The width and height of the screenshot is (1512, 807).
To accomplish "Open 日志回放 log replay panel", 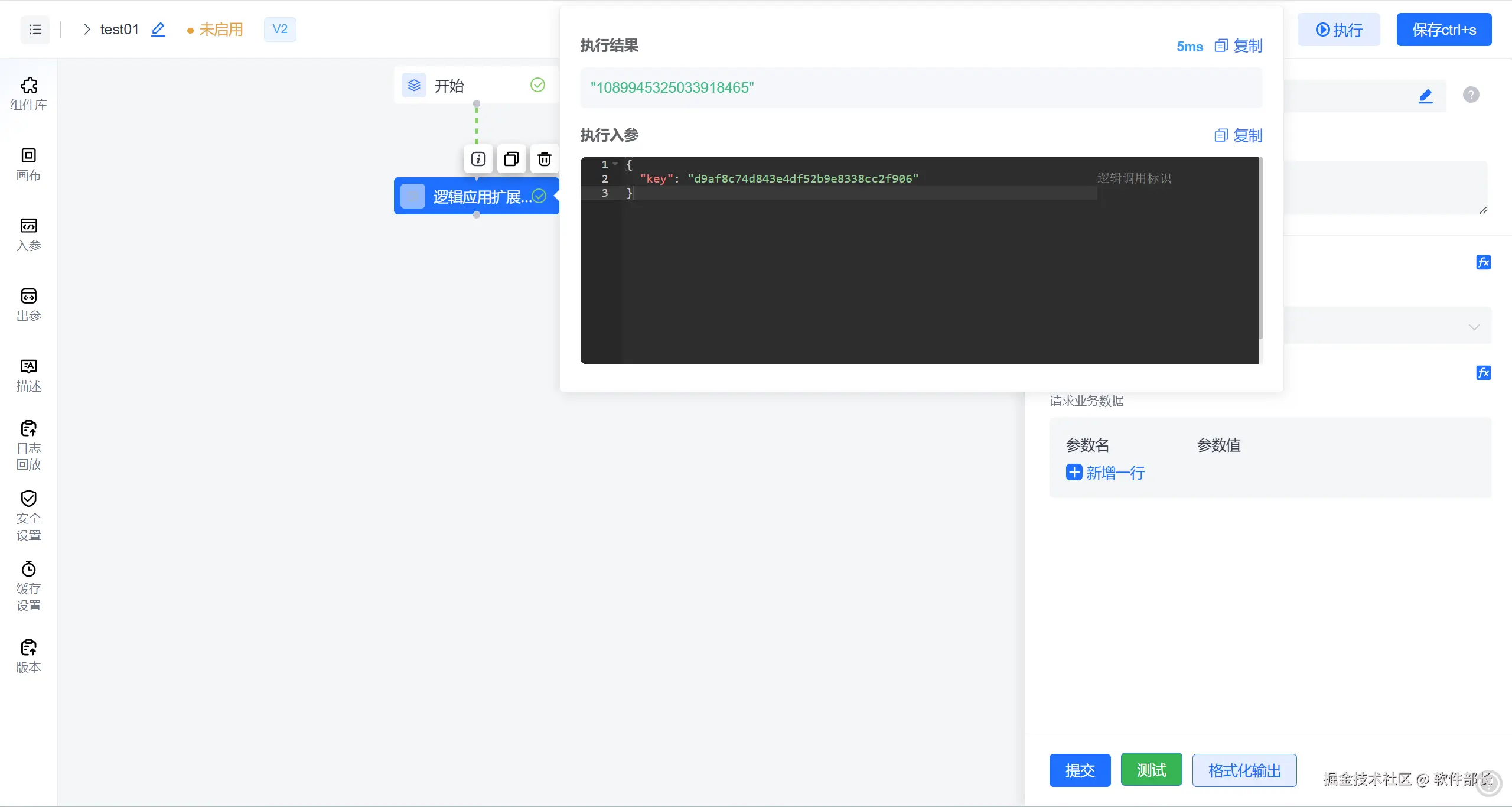I will pos(28,445).
